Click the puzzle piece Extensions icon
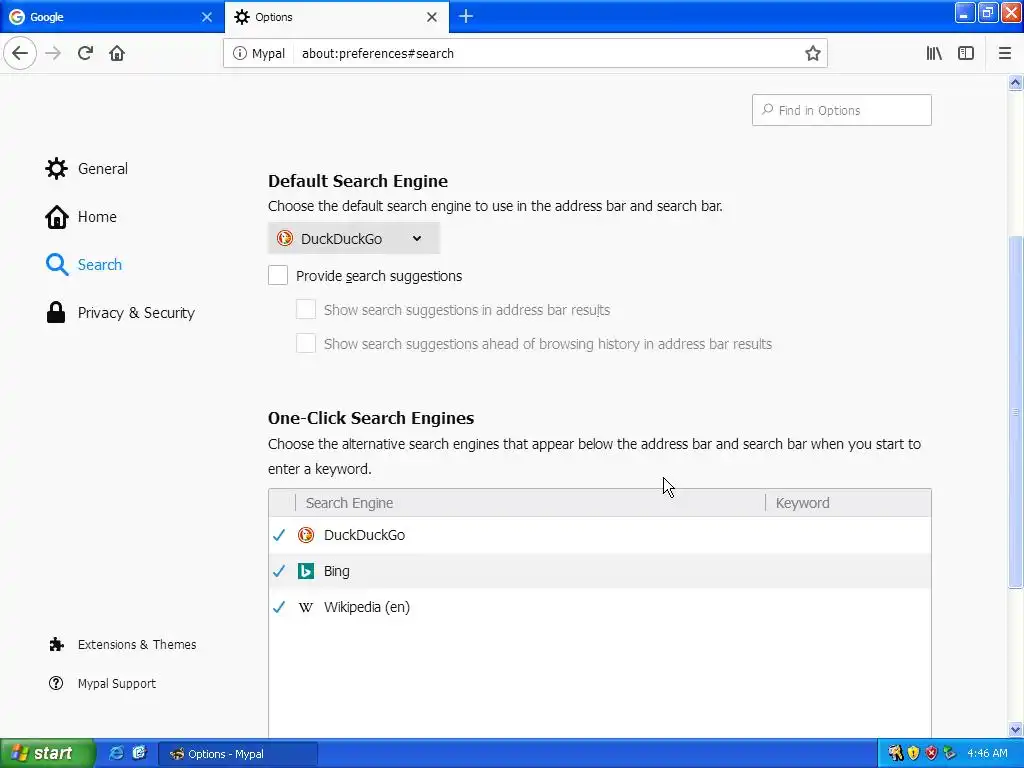The height and width of the screenshot is (768, 1024). [x=56, y=645]
